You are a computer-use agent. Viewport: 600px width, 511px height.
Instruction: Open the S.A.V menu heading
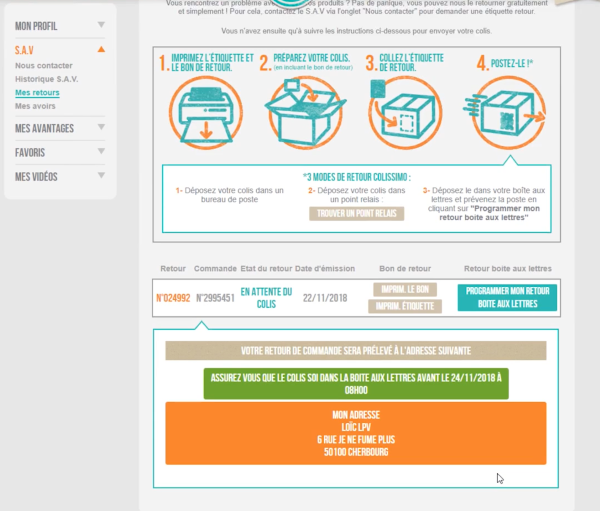click(24, 50)
